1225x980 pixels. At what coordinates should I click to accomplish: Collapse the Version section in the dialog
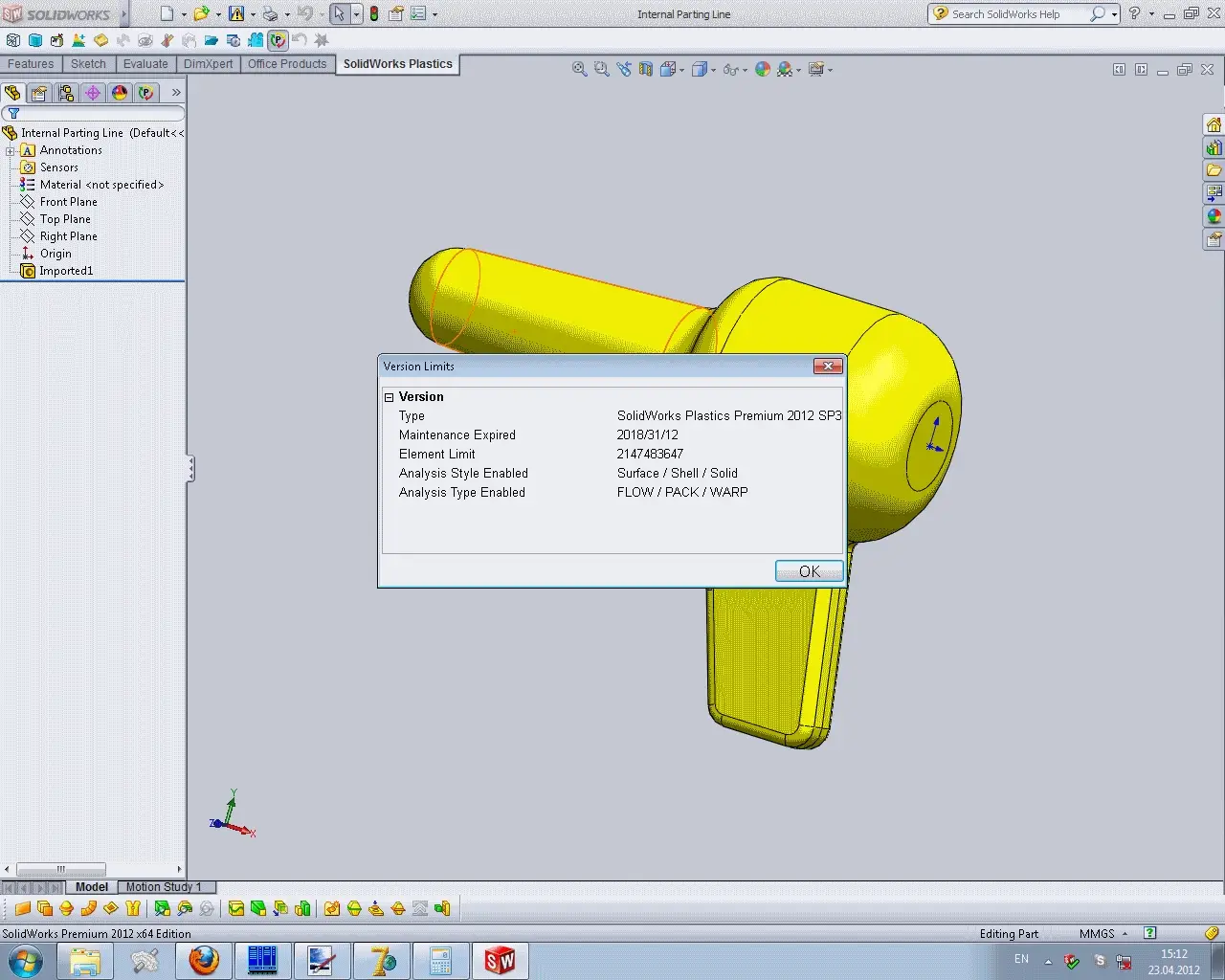(x=389, y=397)
